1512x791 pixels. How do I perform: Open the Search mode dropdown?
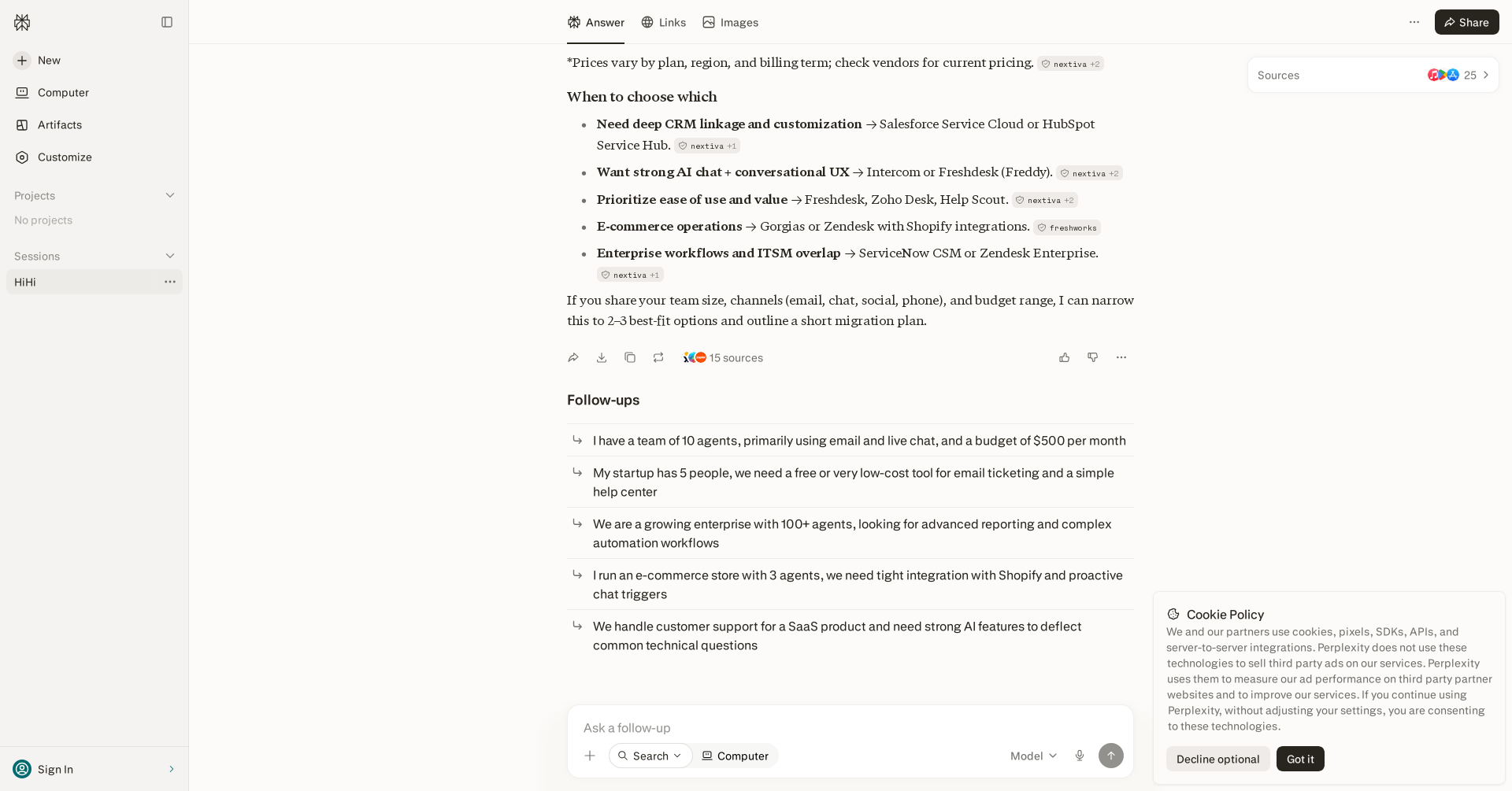650,756
